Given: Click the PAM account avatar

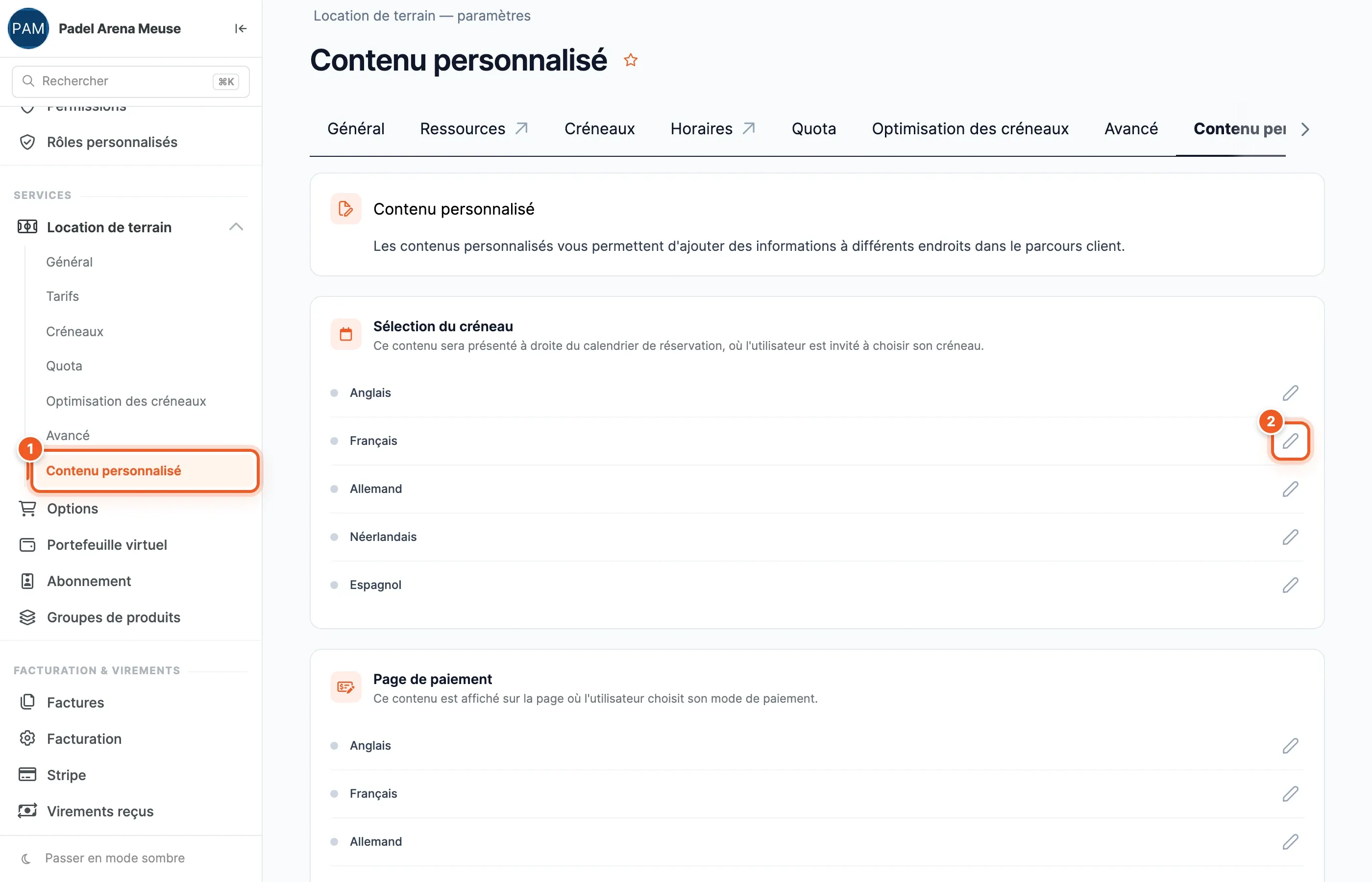Looking at the screenshot, I should (28, 28).
